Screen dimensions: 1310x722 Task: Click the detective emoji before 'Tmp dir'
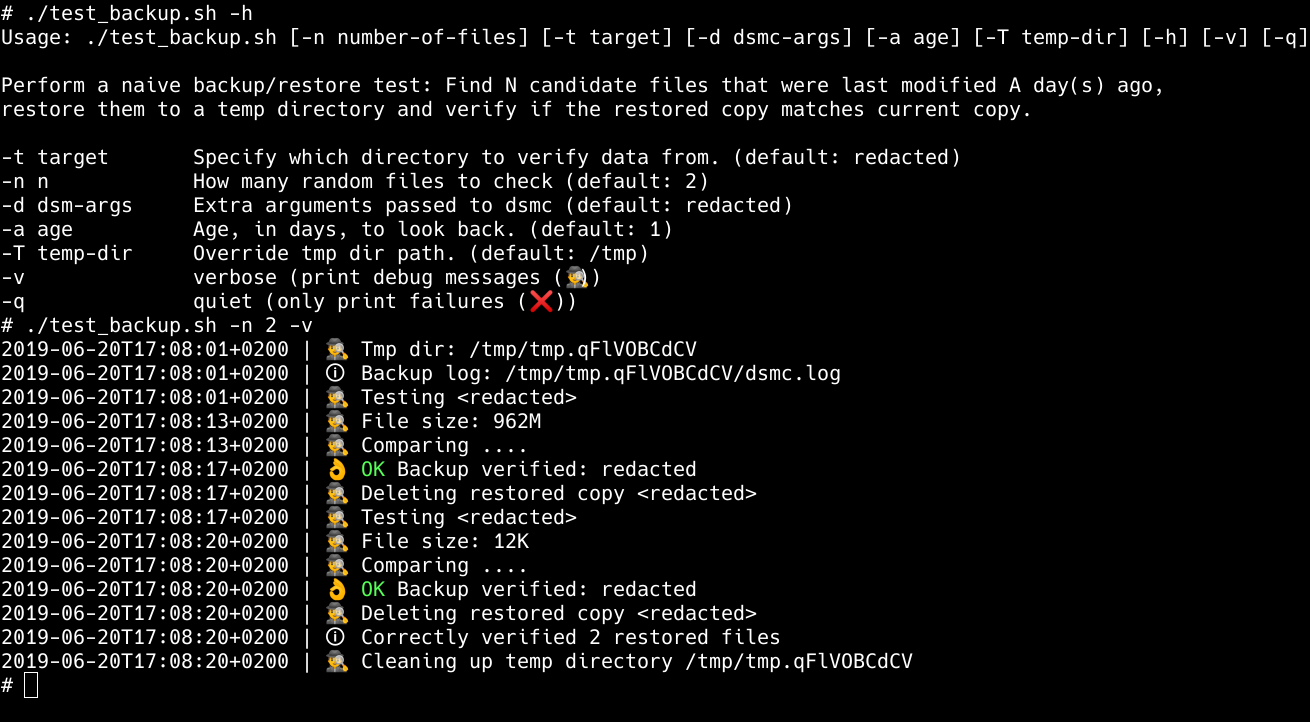coord(337,349)
